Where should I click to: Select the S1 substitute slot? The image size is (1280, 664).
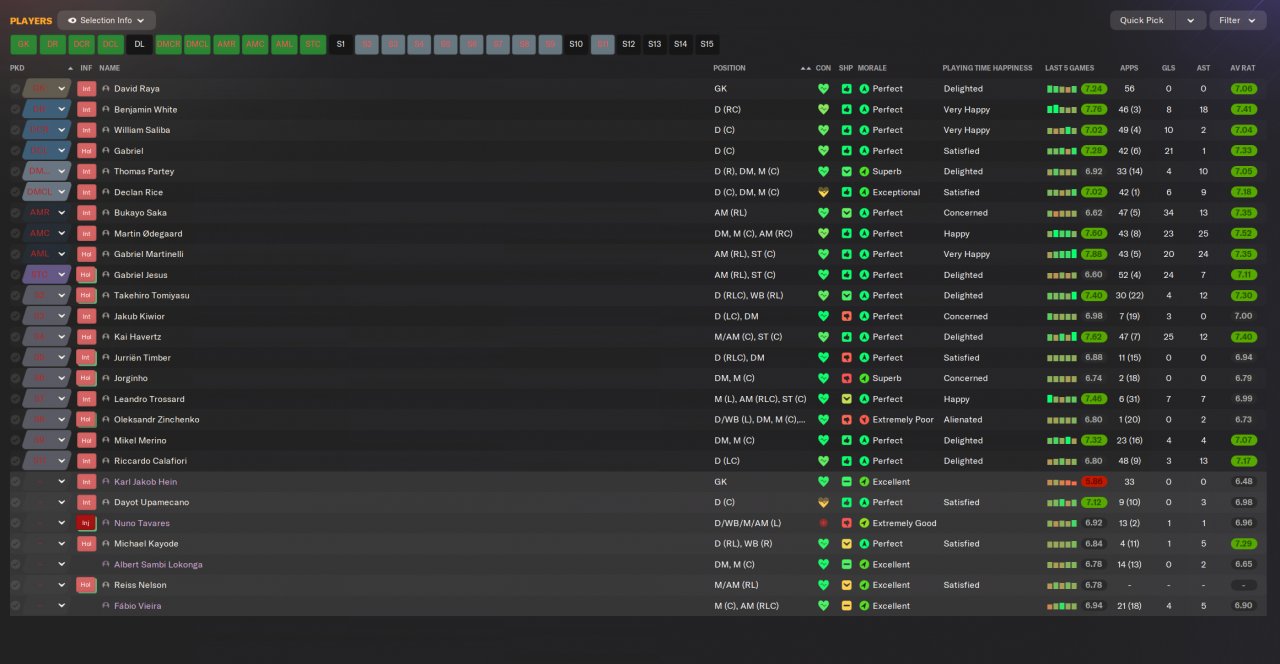(341, 44)
